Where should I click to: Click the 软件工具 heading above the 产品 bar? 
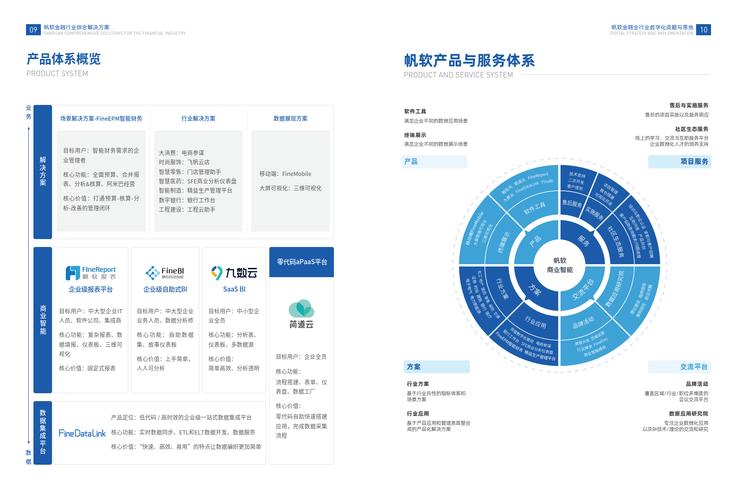(x=415, y=111)
